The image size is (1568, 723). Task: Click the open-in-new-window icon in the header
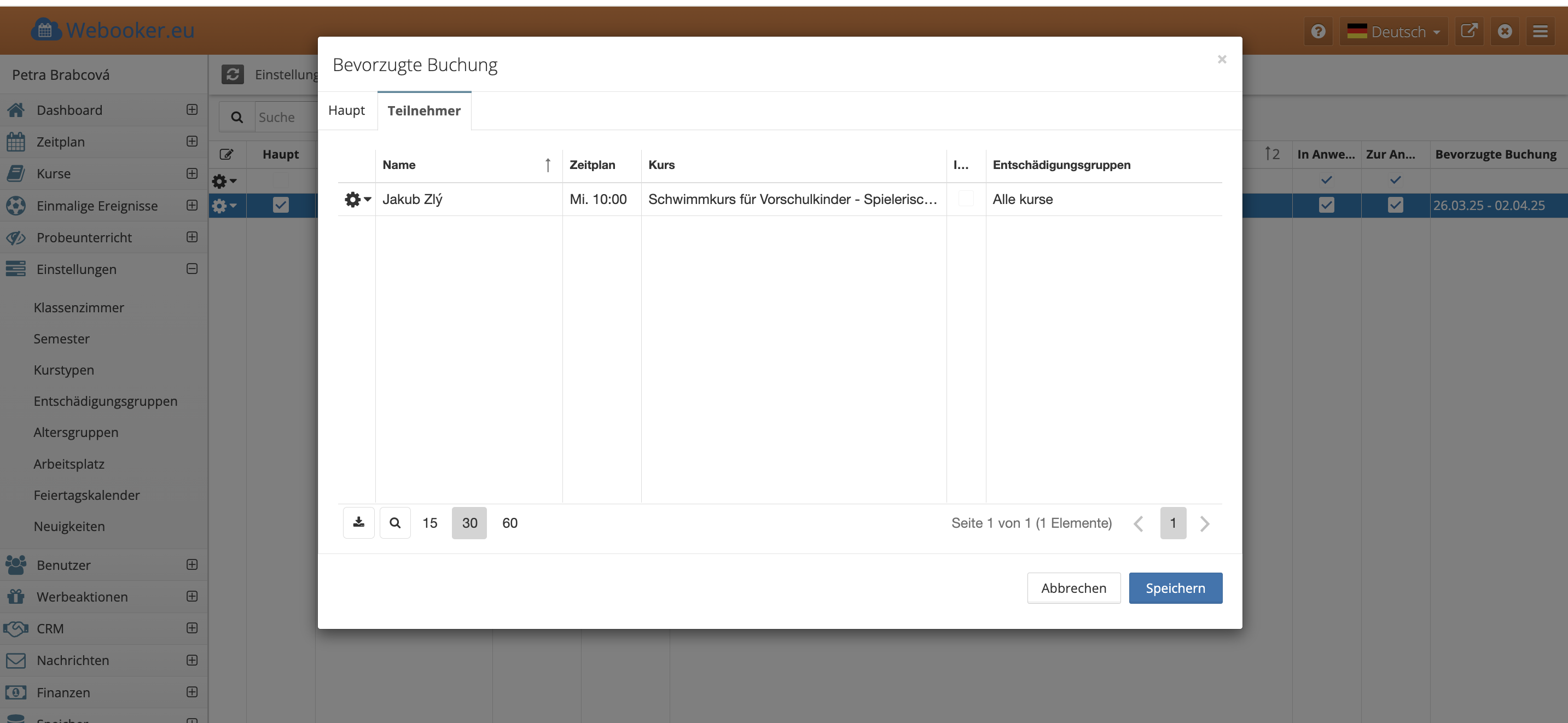point(1469,32)
